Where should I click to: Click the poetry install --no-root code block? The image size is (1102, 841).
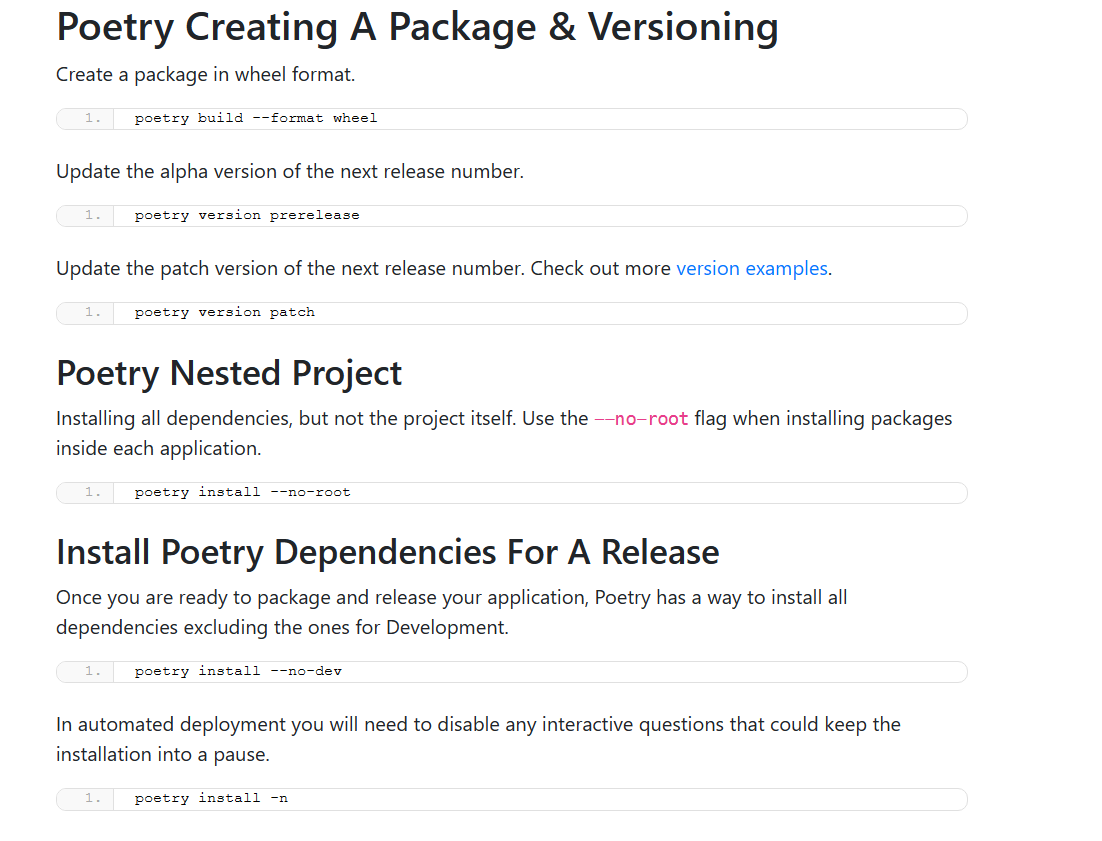pos(512,493)
